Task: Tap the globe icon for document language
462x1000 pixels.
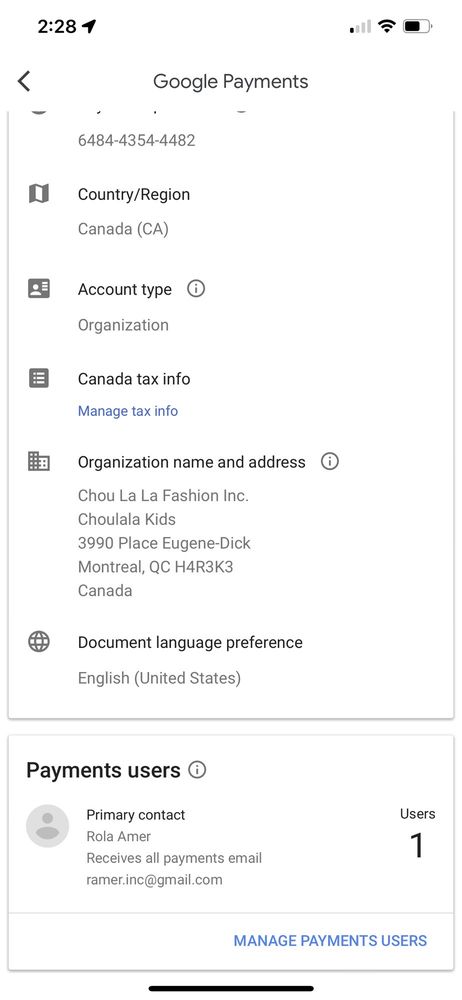Action: point(39,642)
